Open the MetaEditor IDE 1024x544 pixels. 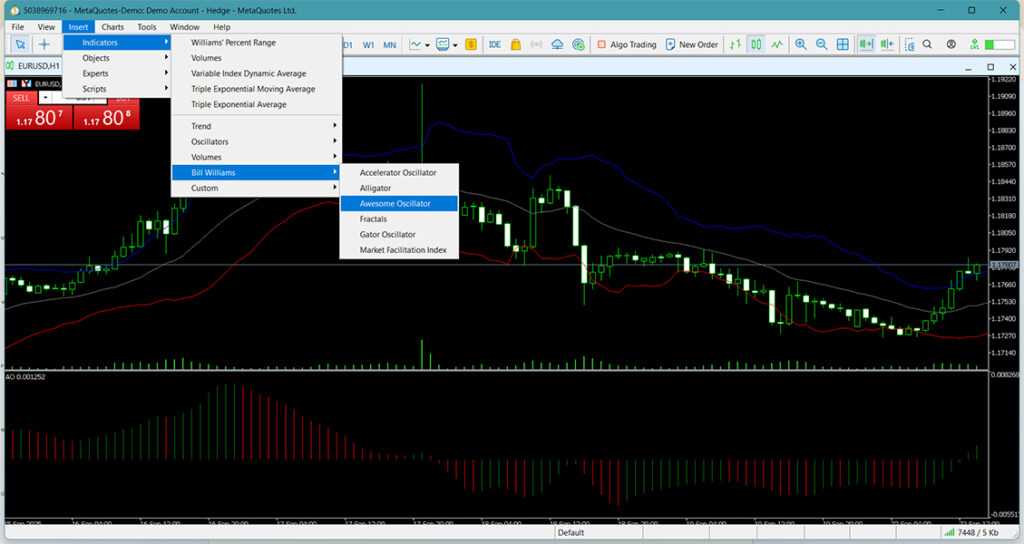point(494,45)
